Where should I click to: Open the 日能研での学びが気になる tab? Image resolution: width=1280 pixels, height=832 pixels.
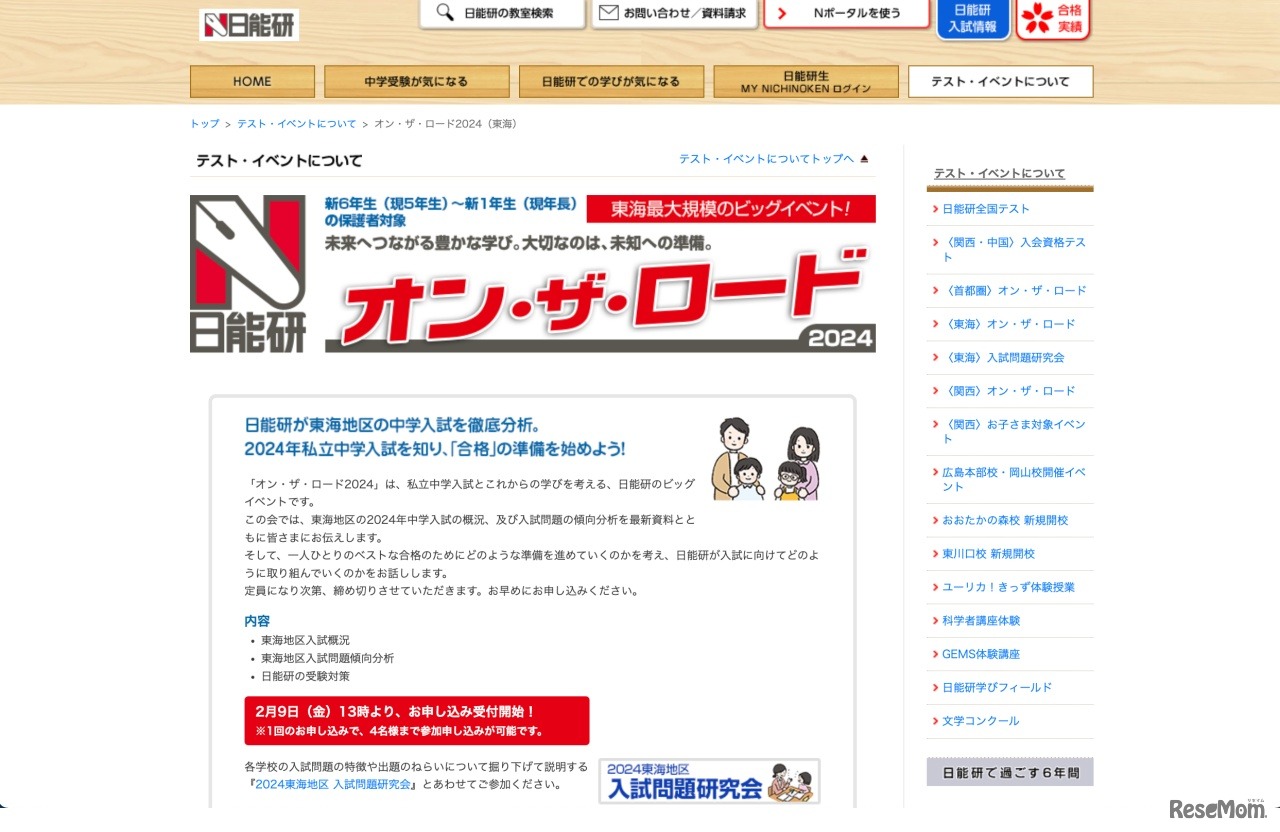[611, 82]
